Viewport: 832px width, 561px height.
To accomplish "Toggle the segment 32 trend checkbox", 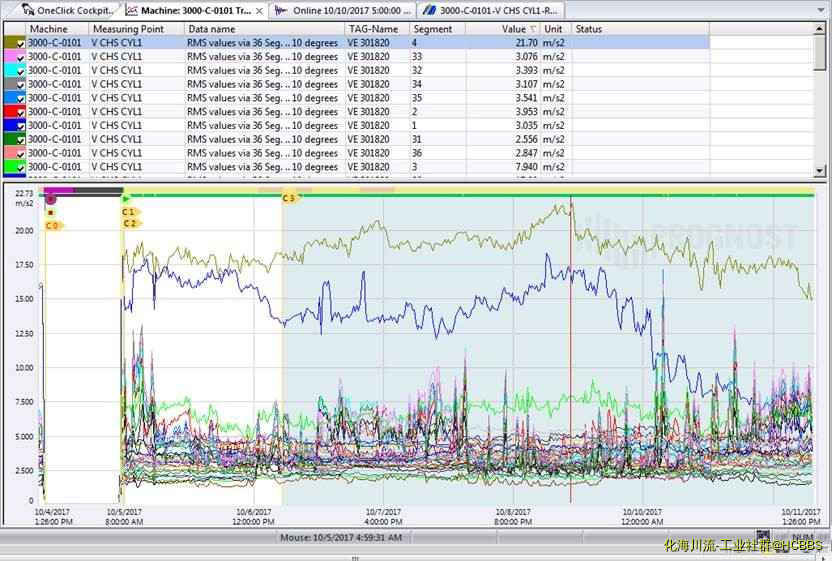I will tap(21, 71).
